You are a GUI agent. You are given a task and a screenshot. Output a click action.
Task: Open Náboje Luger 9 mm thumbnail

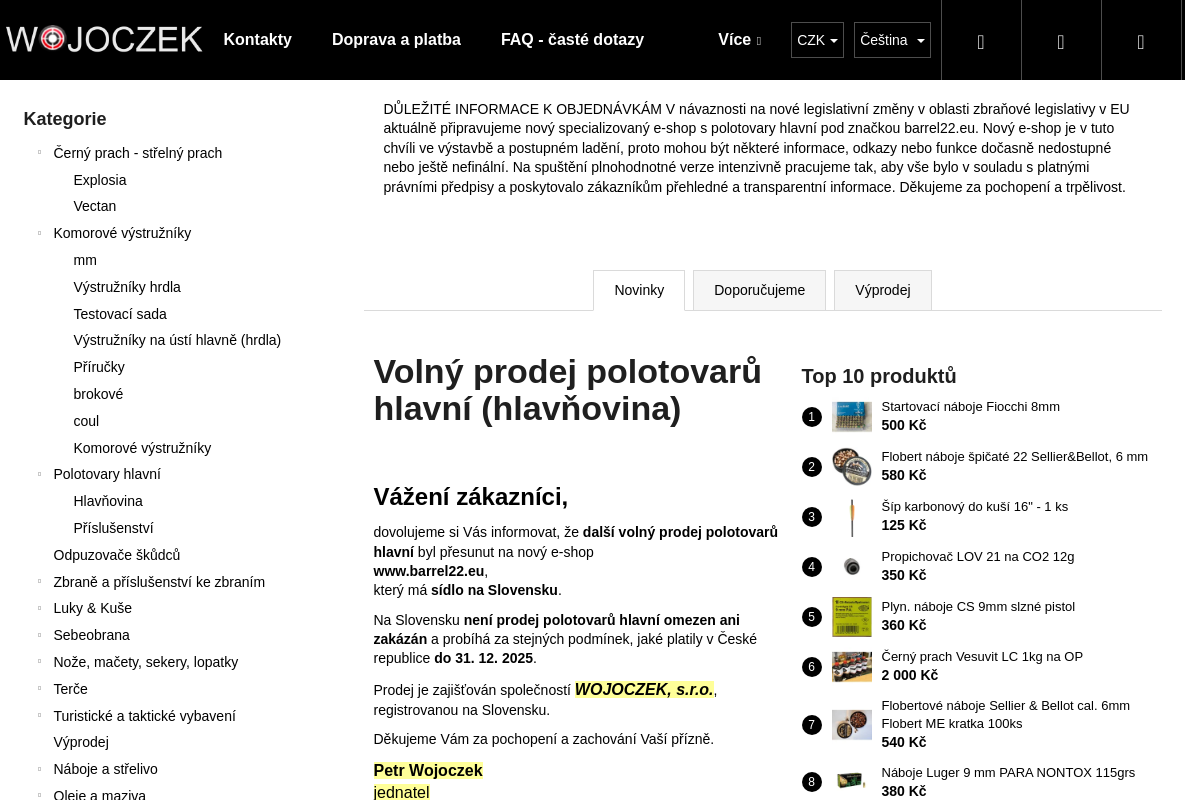coord(852,782)
